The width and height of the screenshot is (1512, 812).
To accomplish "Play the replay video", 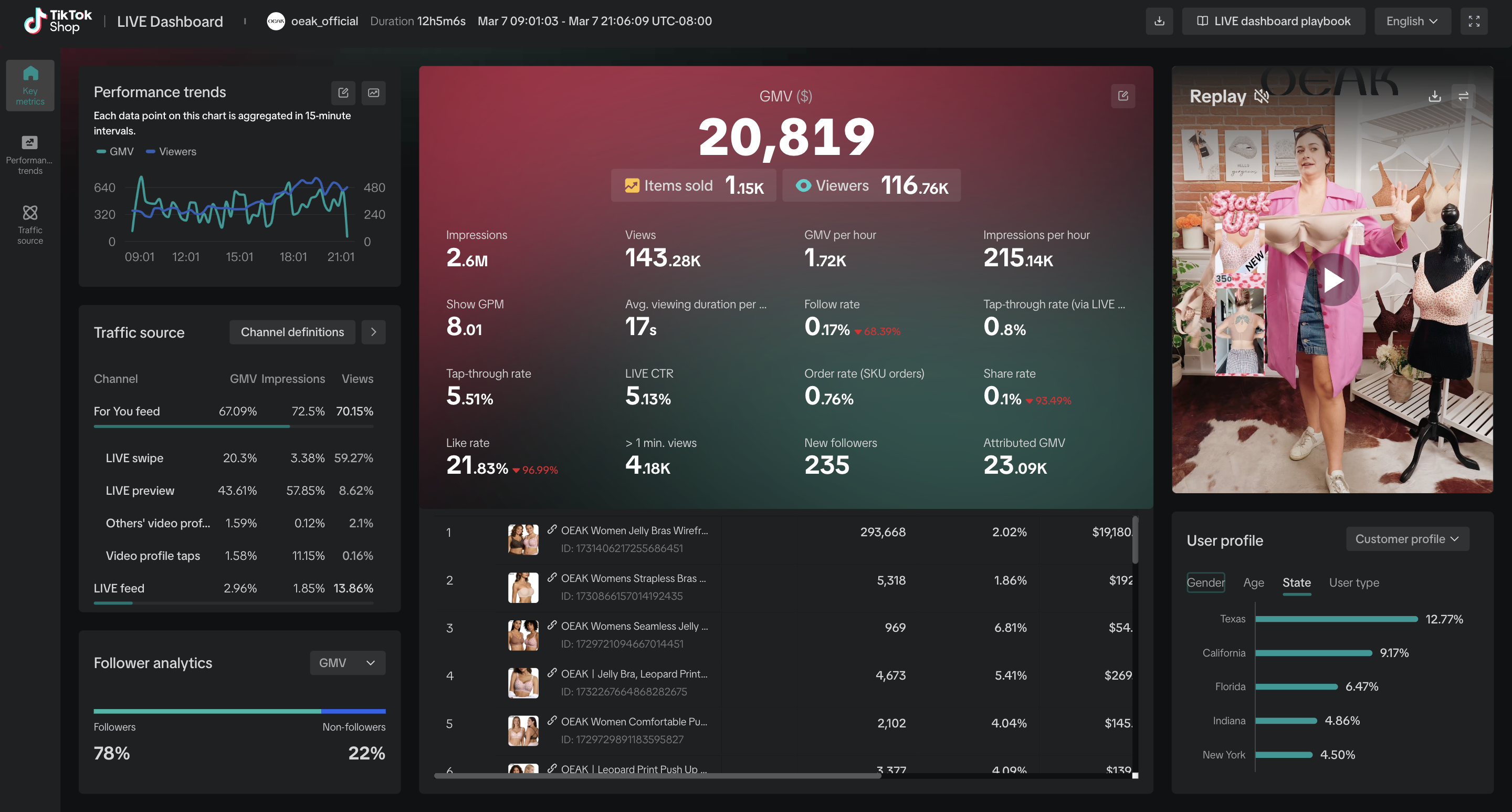I will point(1333,280).
